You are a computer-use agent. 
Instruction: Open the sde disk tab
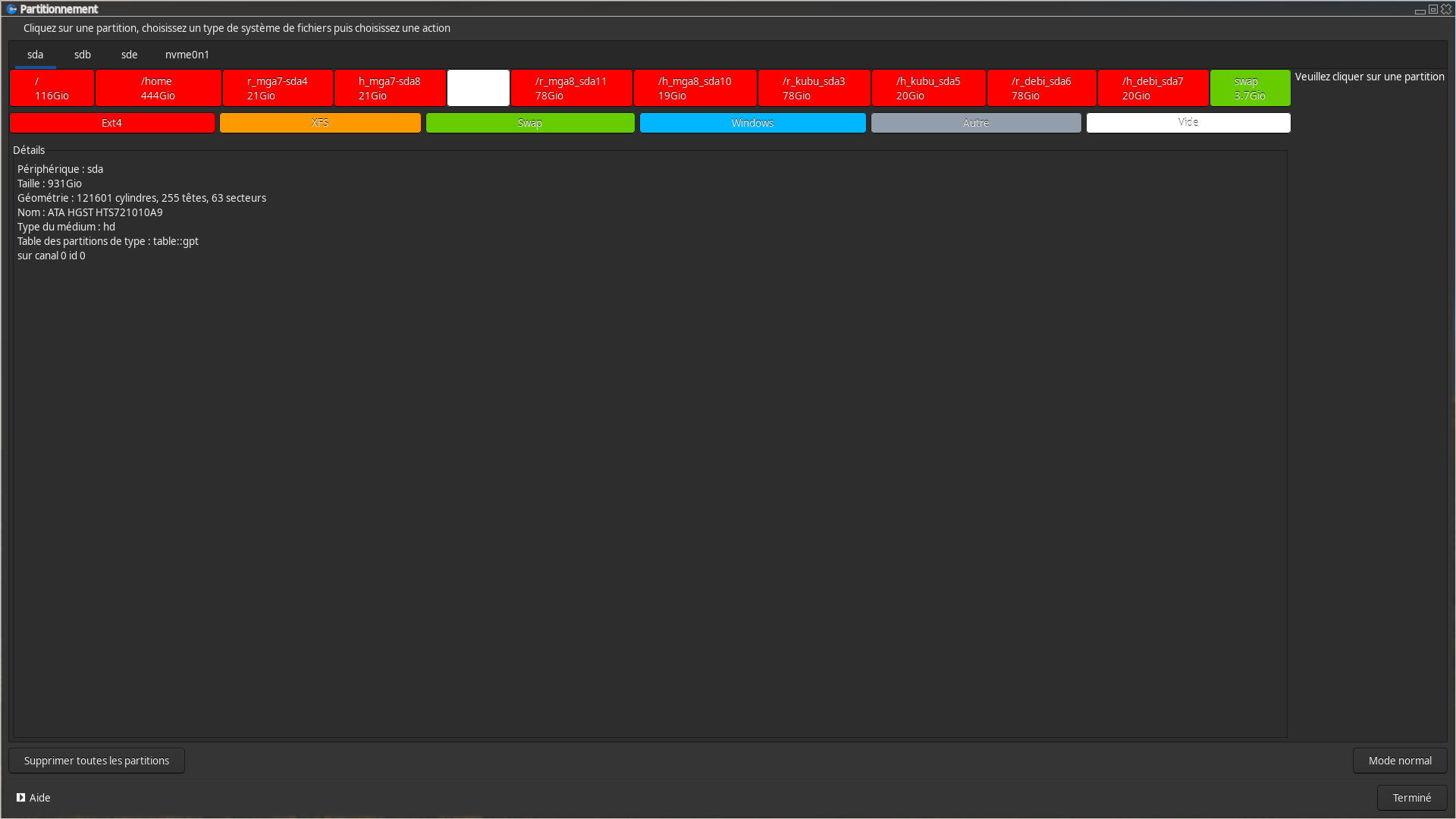pos(130,55)
